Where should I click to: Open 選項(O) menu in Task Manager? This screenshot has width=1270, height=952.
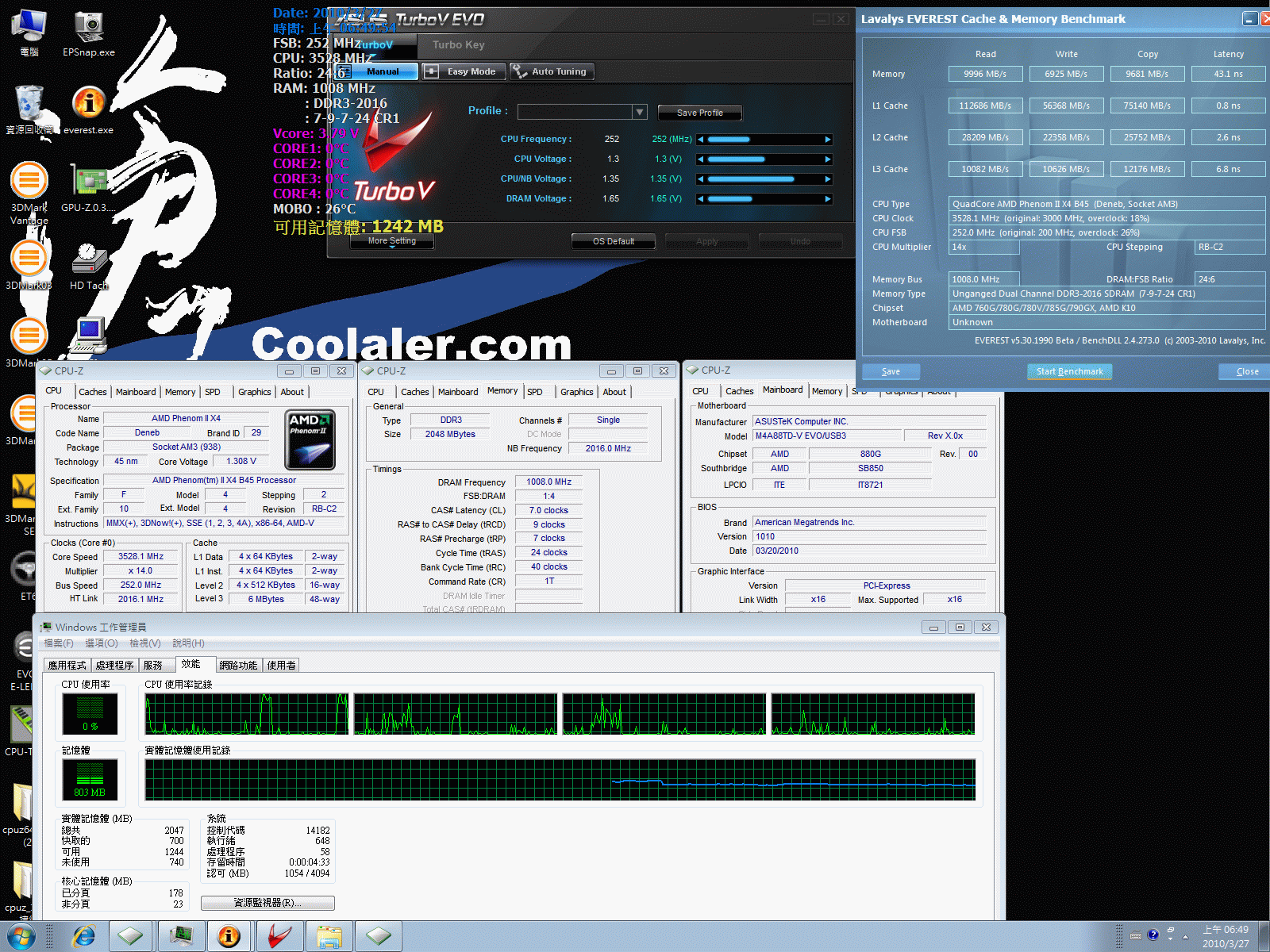click(x=101, y=643)
